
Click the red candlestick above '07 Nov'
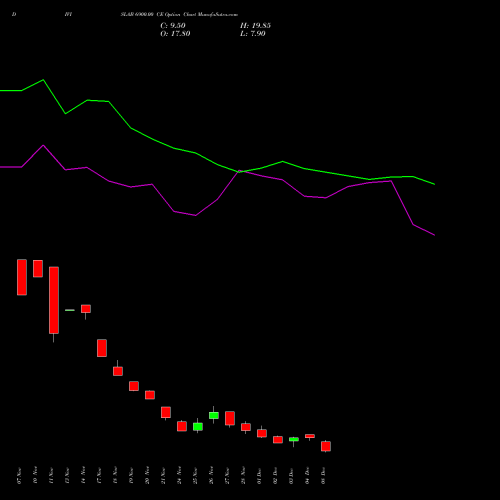22,277
